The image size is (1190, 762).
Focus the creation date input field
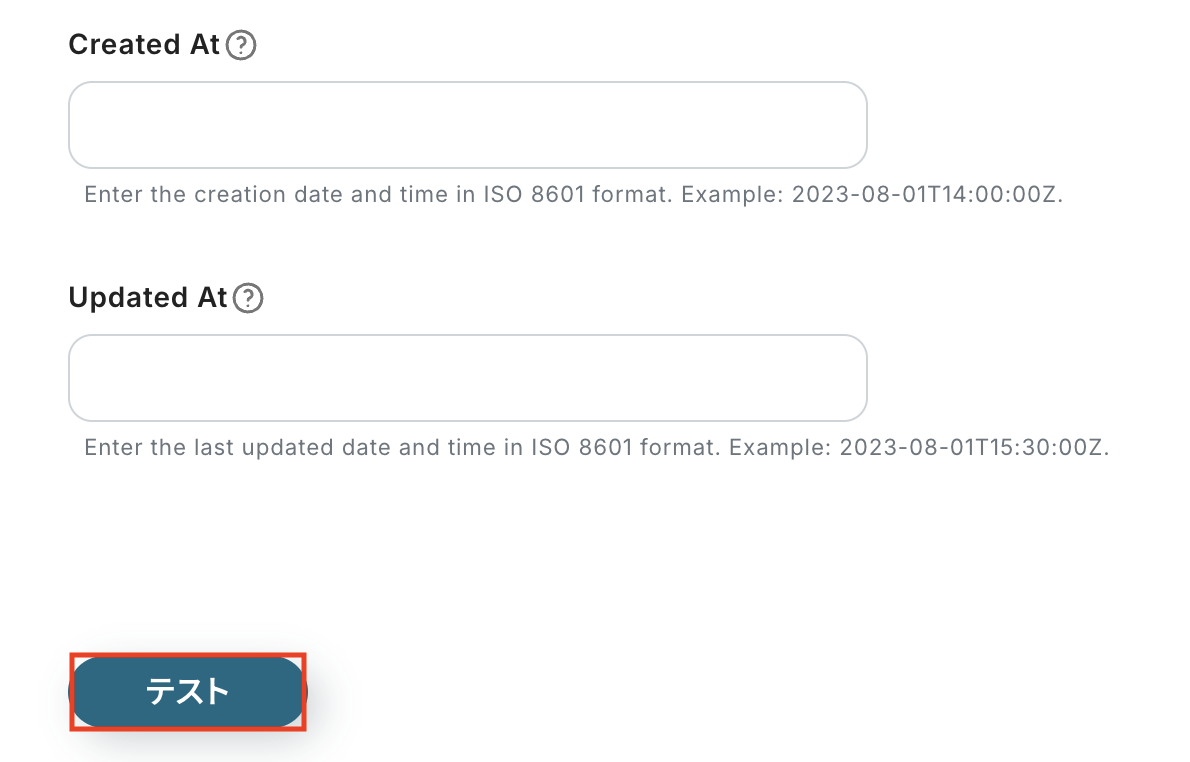coord(467,125)
